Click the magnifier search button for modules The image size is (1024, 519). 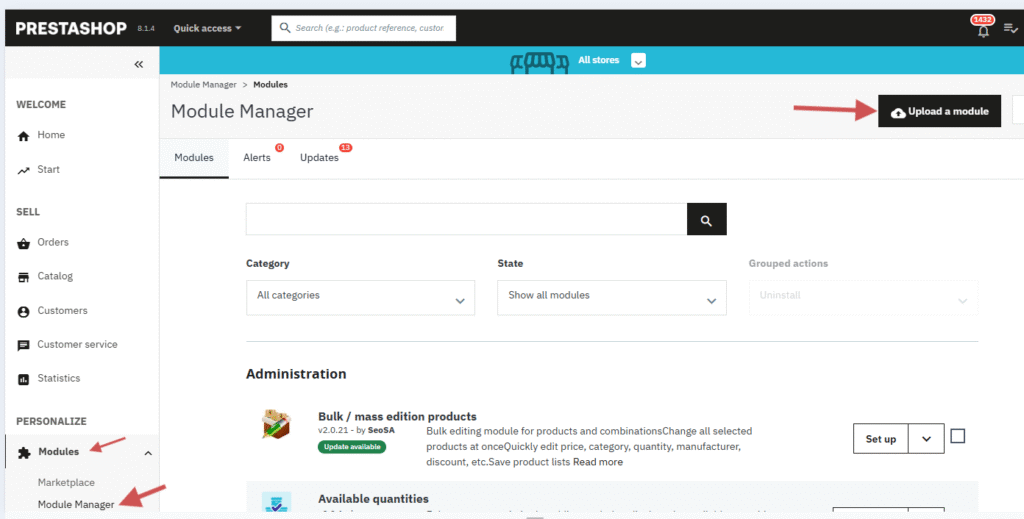(x=706, y=220)
